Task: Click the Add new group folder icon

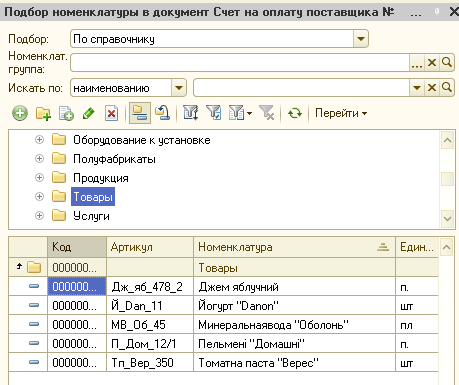Action: click(43, 114)
